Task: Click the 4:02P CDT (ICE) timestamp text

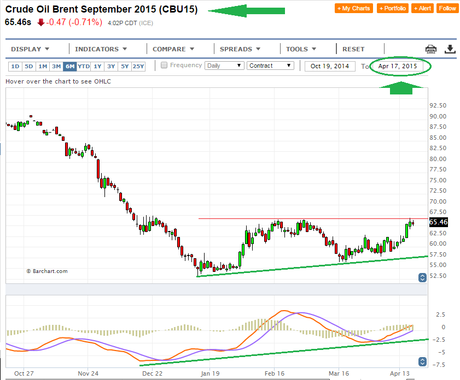Action: [130, 23]
